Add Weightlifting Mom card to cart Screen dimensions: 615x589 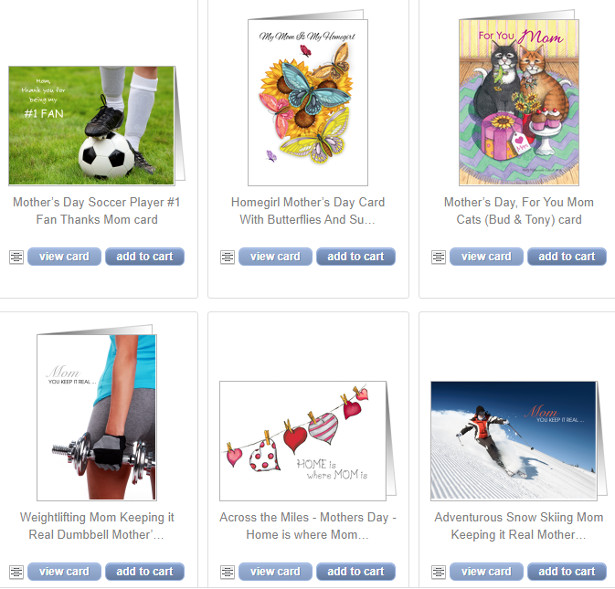pos(145,571)
